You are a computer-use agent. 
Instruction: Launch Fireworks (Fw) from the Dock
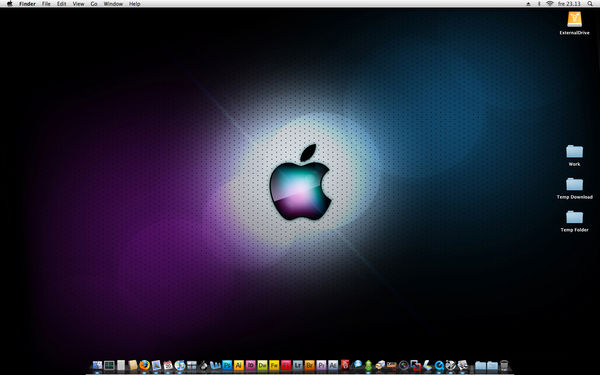(274, 365)
